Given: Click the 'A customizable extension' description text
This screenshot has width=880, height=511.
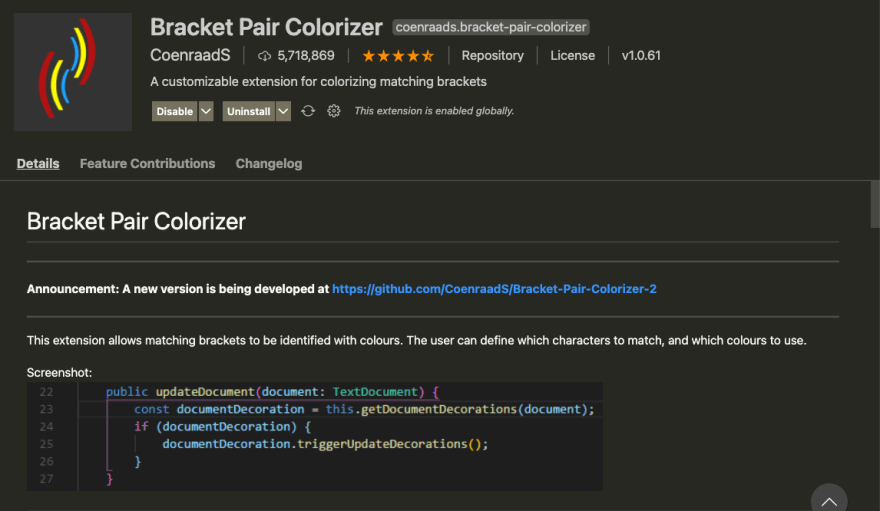Looking at the screenshot, I should (318, 82).
